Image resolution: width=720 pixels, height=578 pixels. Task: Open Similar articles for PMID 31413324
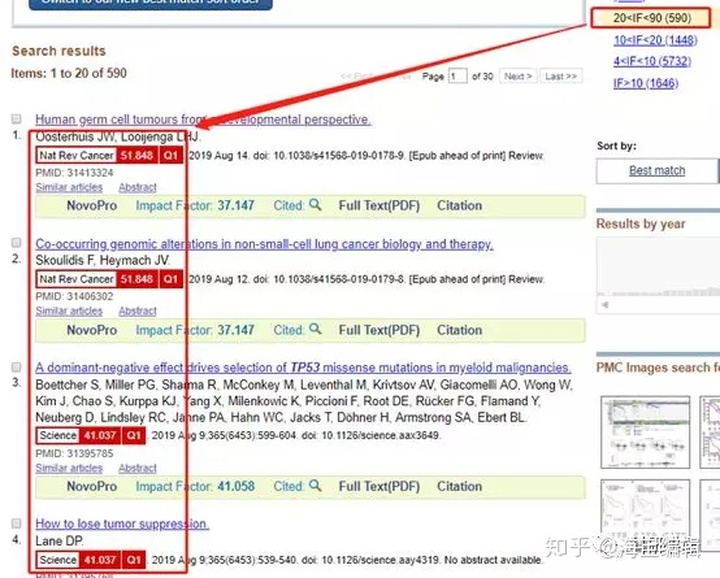click(x=69, y=187)
